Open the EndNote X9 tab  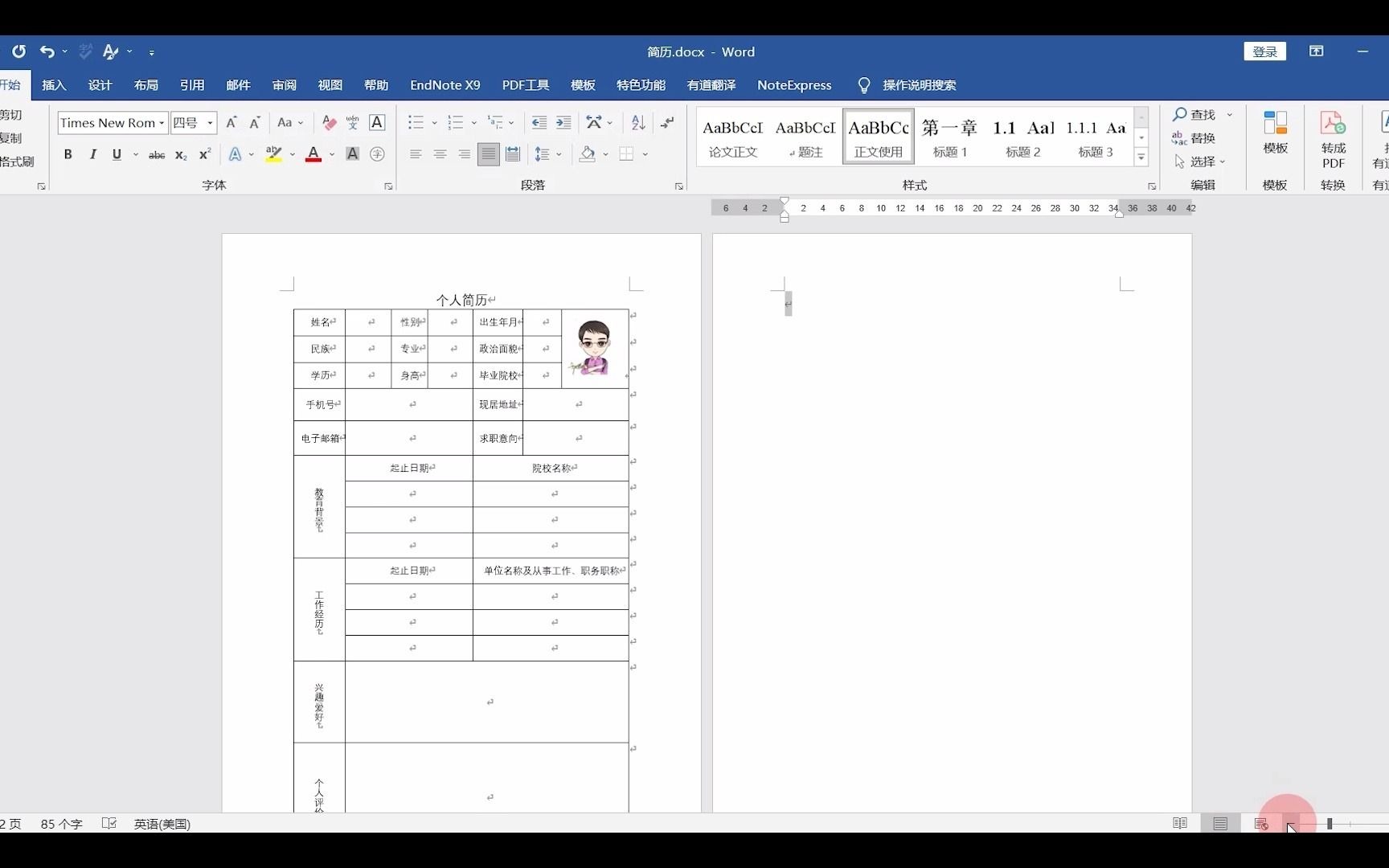(445, 85)
